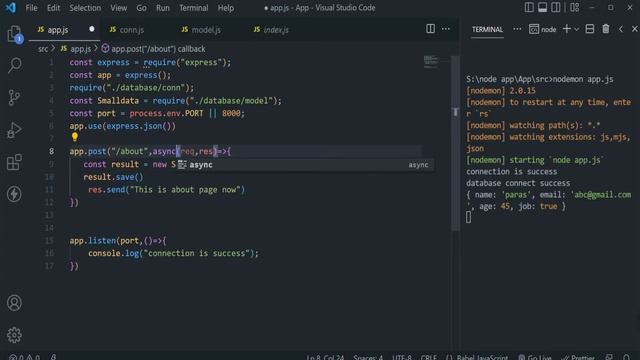Toggle panel layout icon in title bar
This screenshot has height=360, width=640.
point(542,8)
